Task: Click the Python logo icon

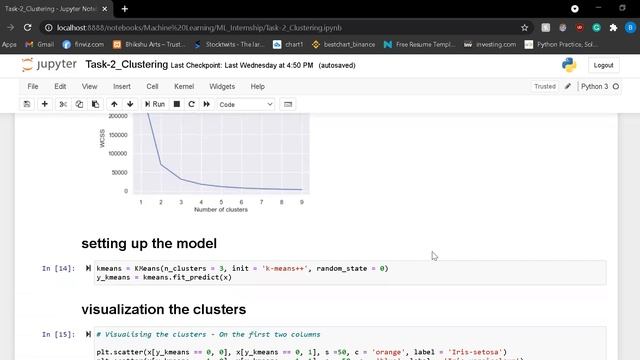Action: (x=569, y=65)
